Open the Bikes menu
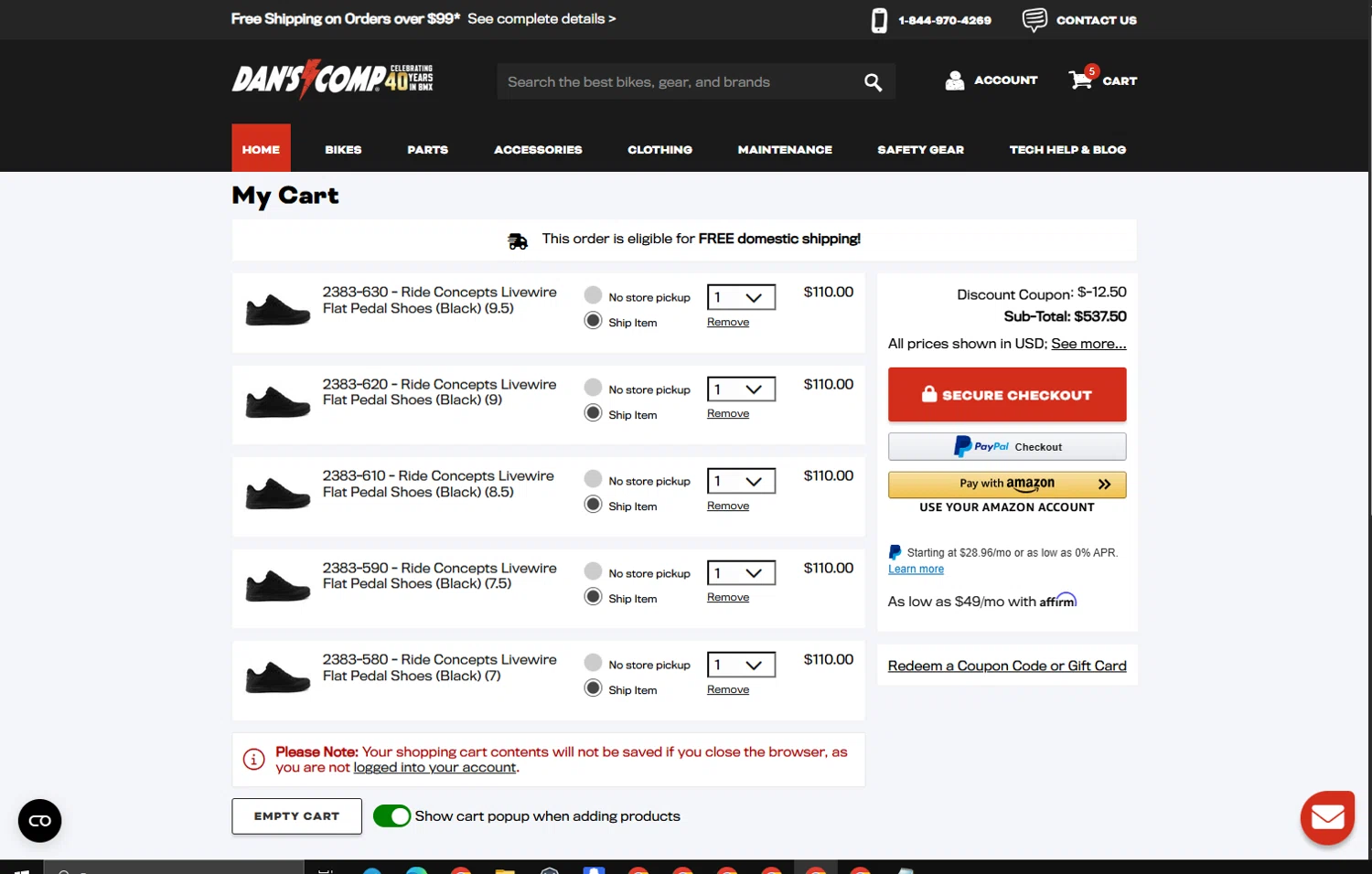 point(343,150)
